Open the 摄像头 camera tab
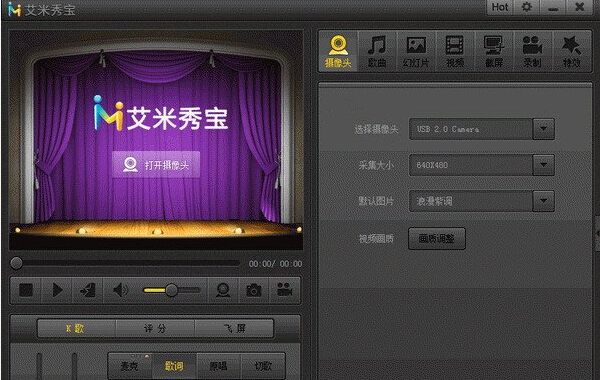Viewport: 600px width, 380px height. coord(338,51)
